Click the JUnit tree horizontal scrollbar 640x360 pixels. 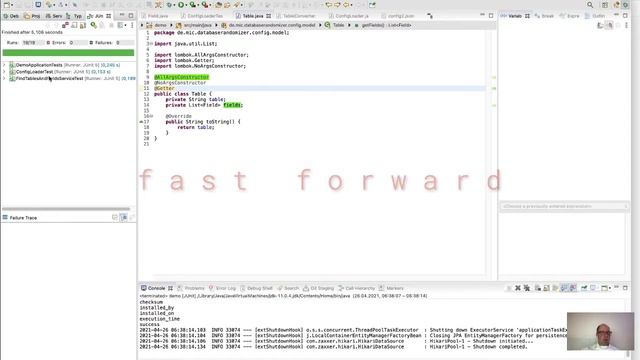(x=66, y=209)
